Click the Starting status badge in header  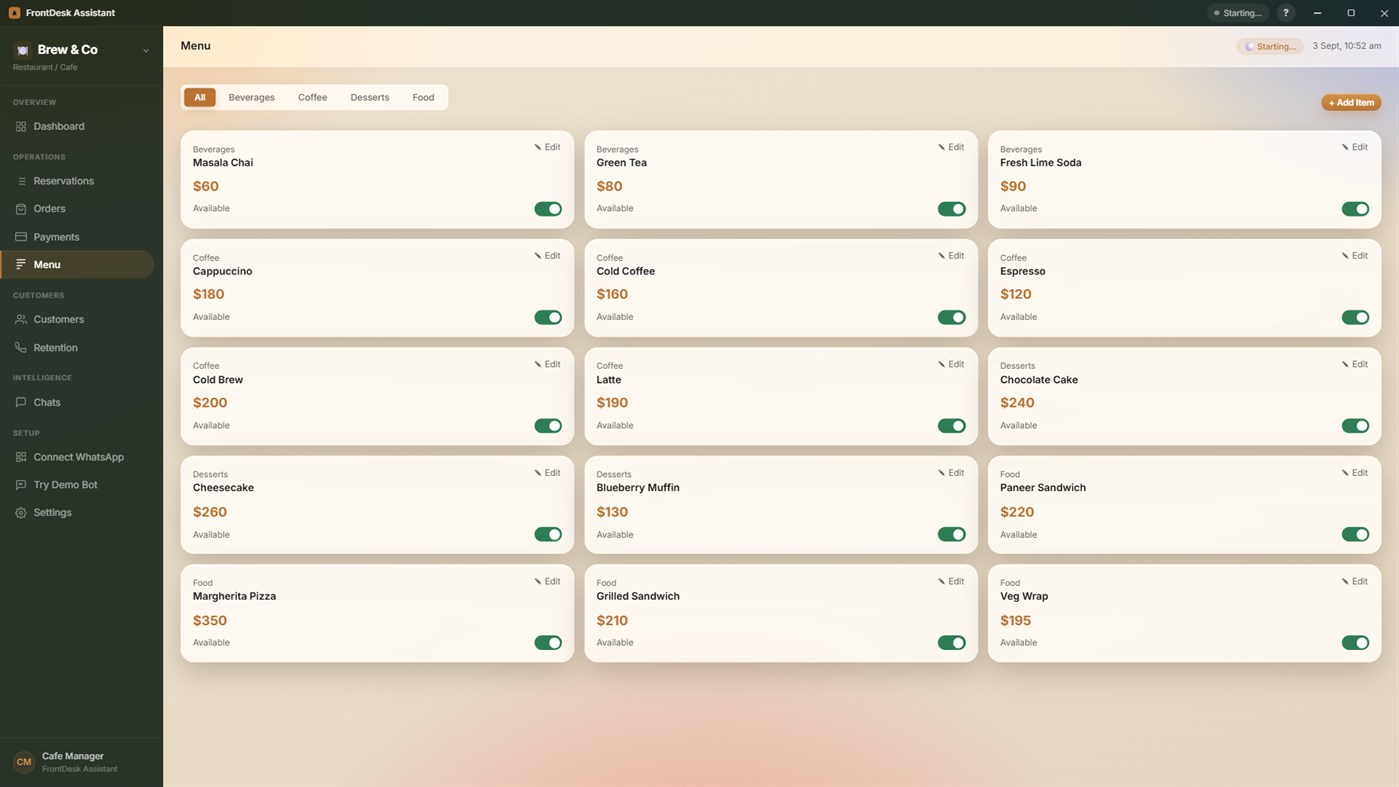(1270, 47)
